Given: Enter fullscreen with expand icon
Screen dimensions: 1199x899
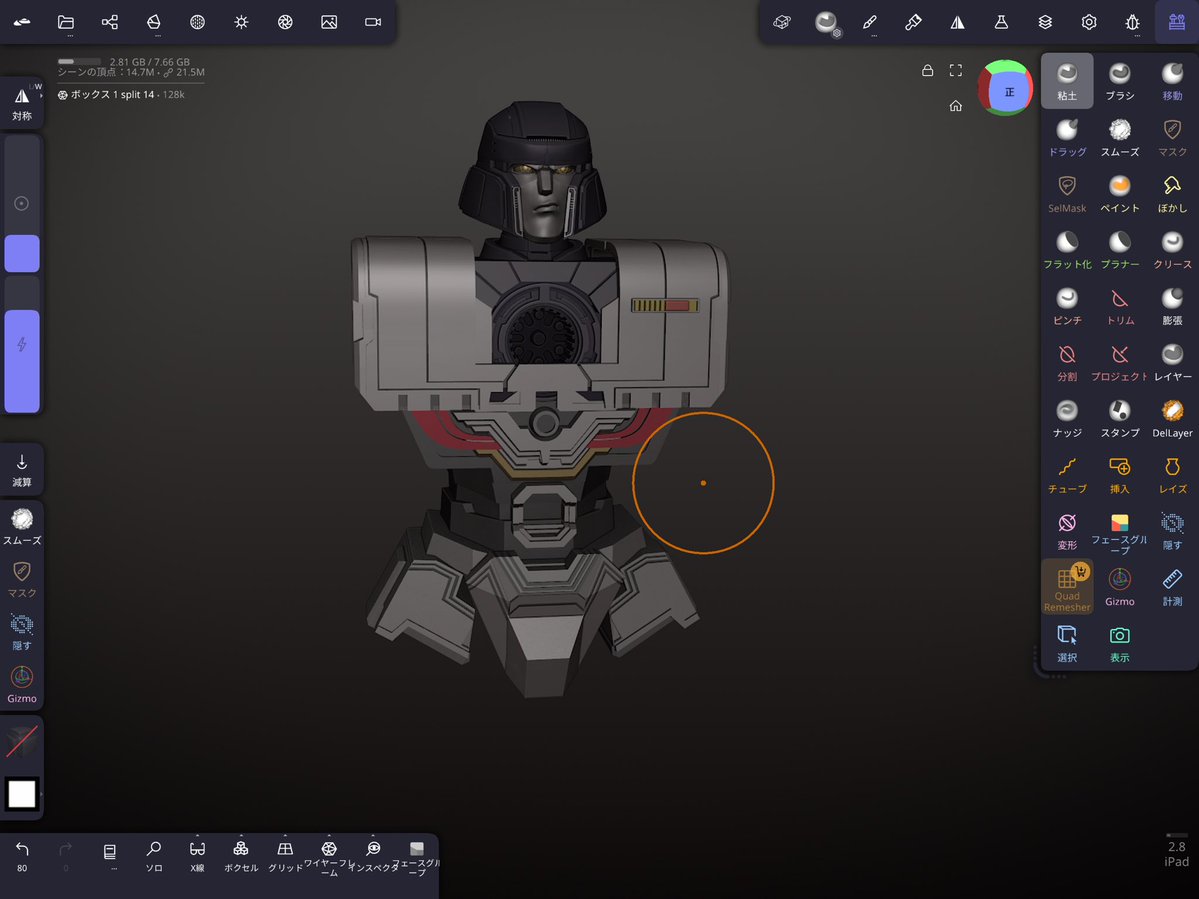Looking at the screenshot, I should [x=956, y=70].
